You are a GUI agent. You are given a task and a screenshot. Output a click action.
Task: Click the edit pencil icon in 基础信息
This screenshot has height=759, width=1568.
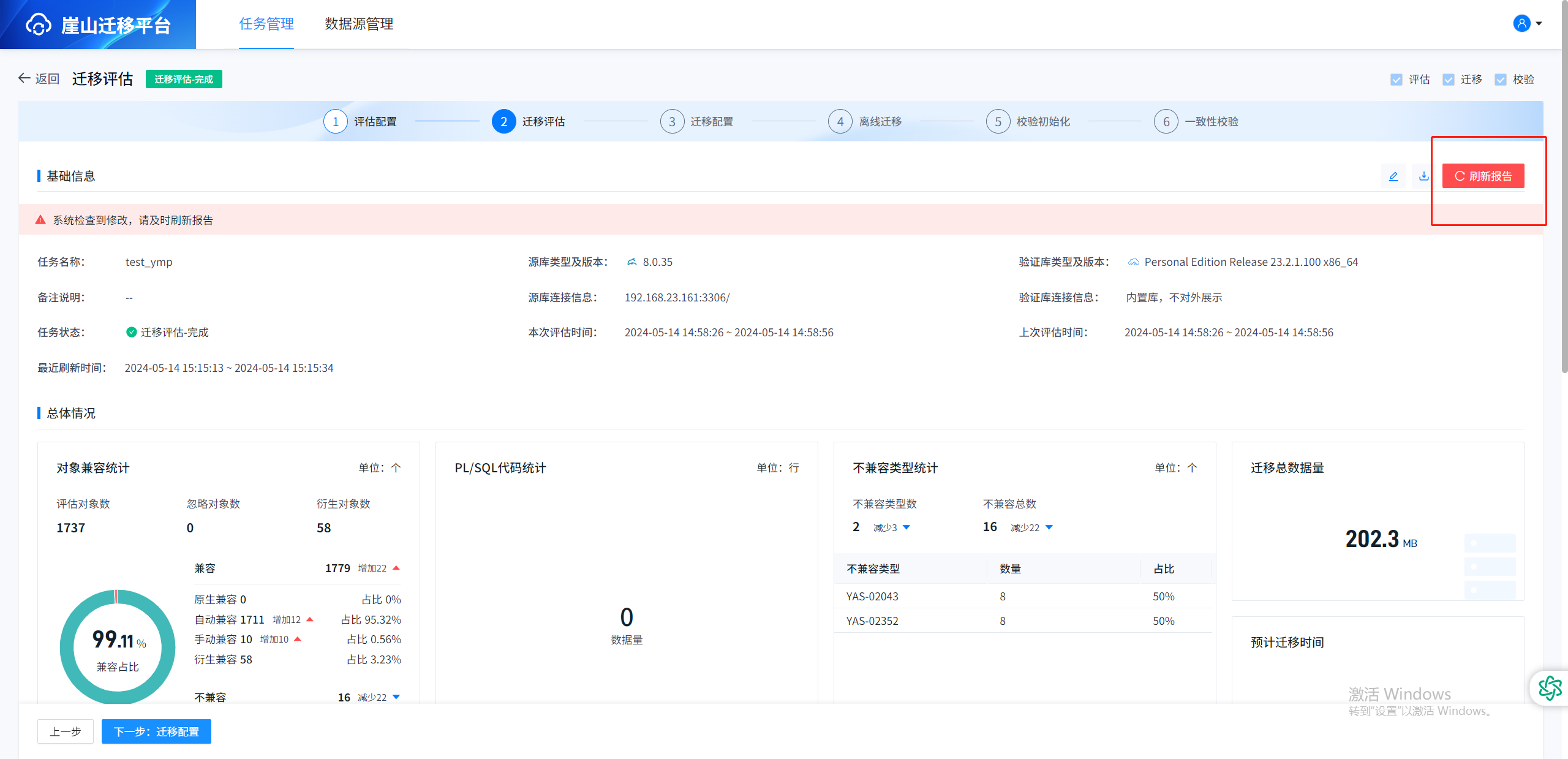[x=1393, y=176]
